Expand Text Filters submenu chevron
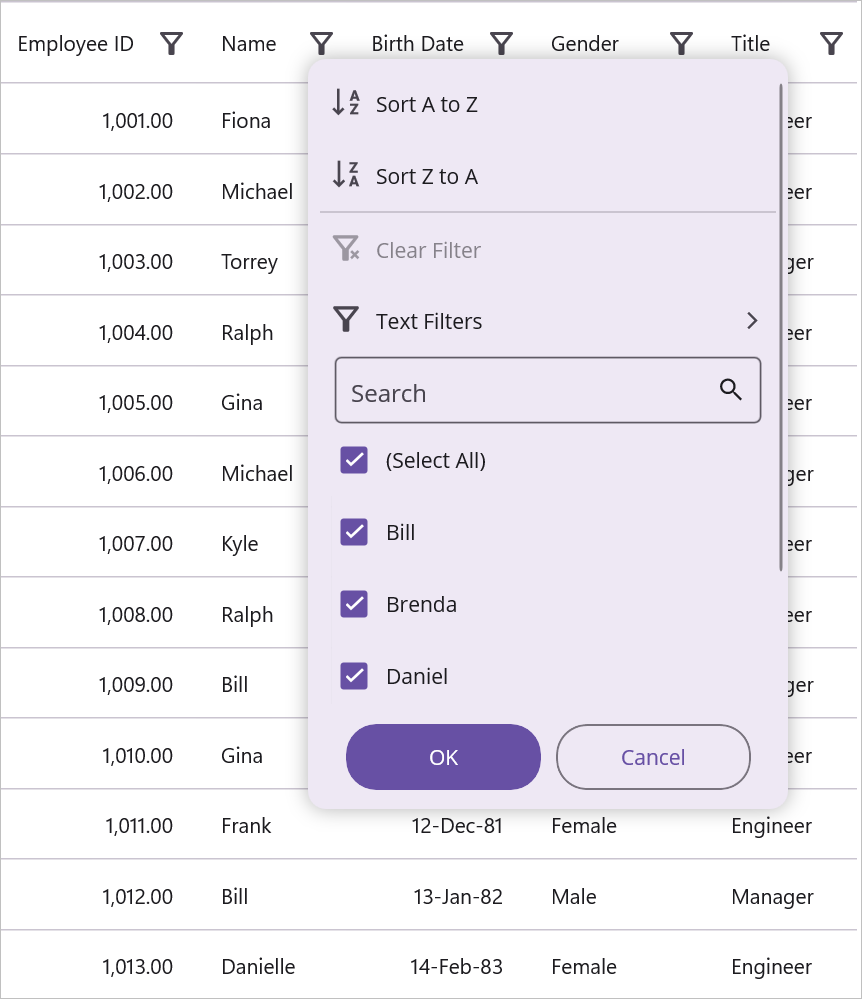 (x=752, y=321)
